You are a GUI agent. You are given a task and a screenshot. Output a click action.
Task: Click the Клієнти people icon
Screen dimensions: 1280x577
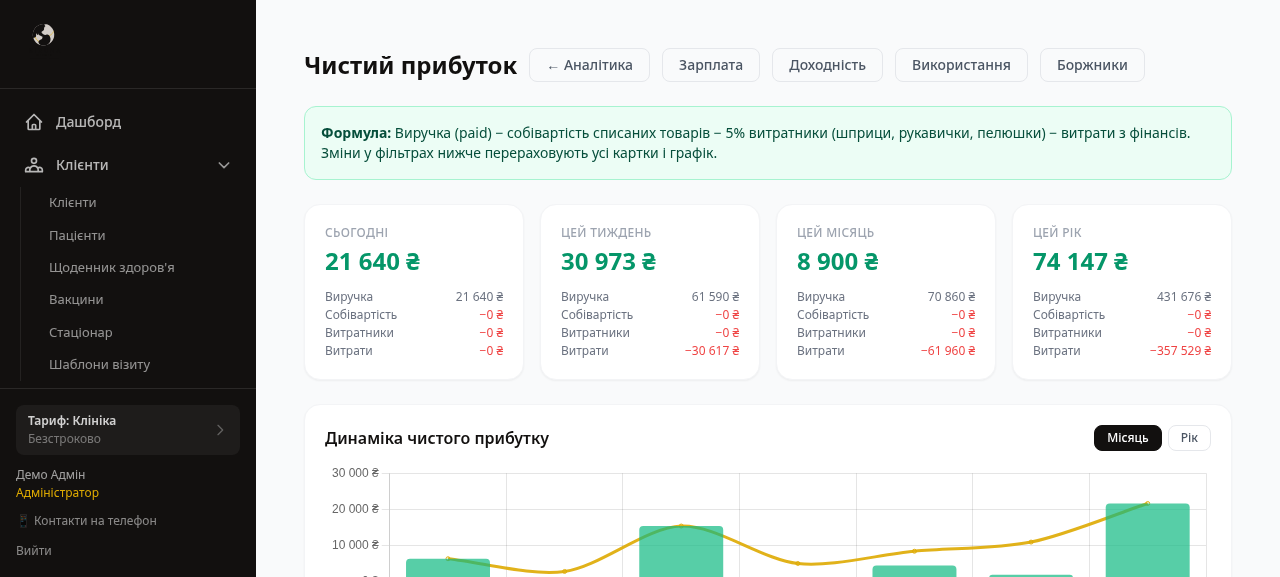click(34, 165)
